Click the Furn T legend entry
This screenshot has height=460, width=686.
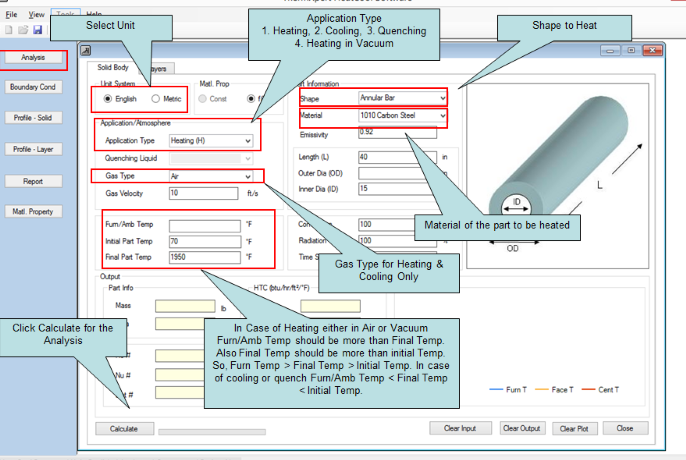[x=508, y=390]
